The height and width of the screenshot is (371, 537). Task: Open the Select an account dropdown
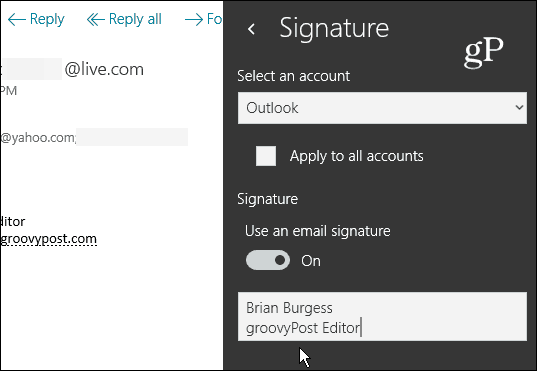click(x=382, y=108)
